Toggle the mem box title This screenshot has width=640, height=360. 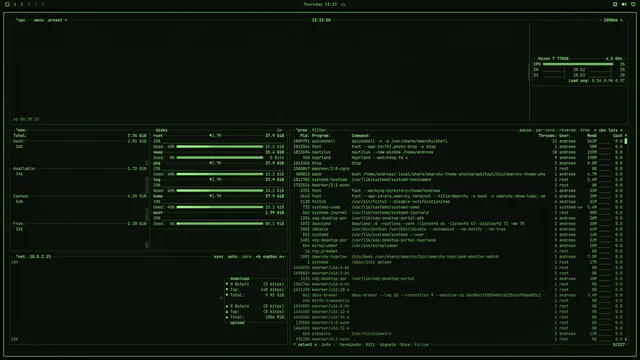tap(20, 130)
